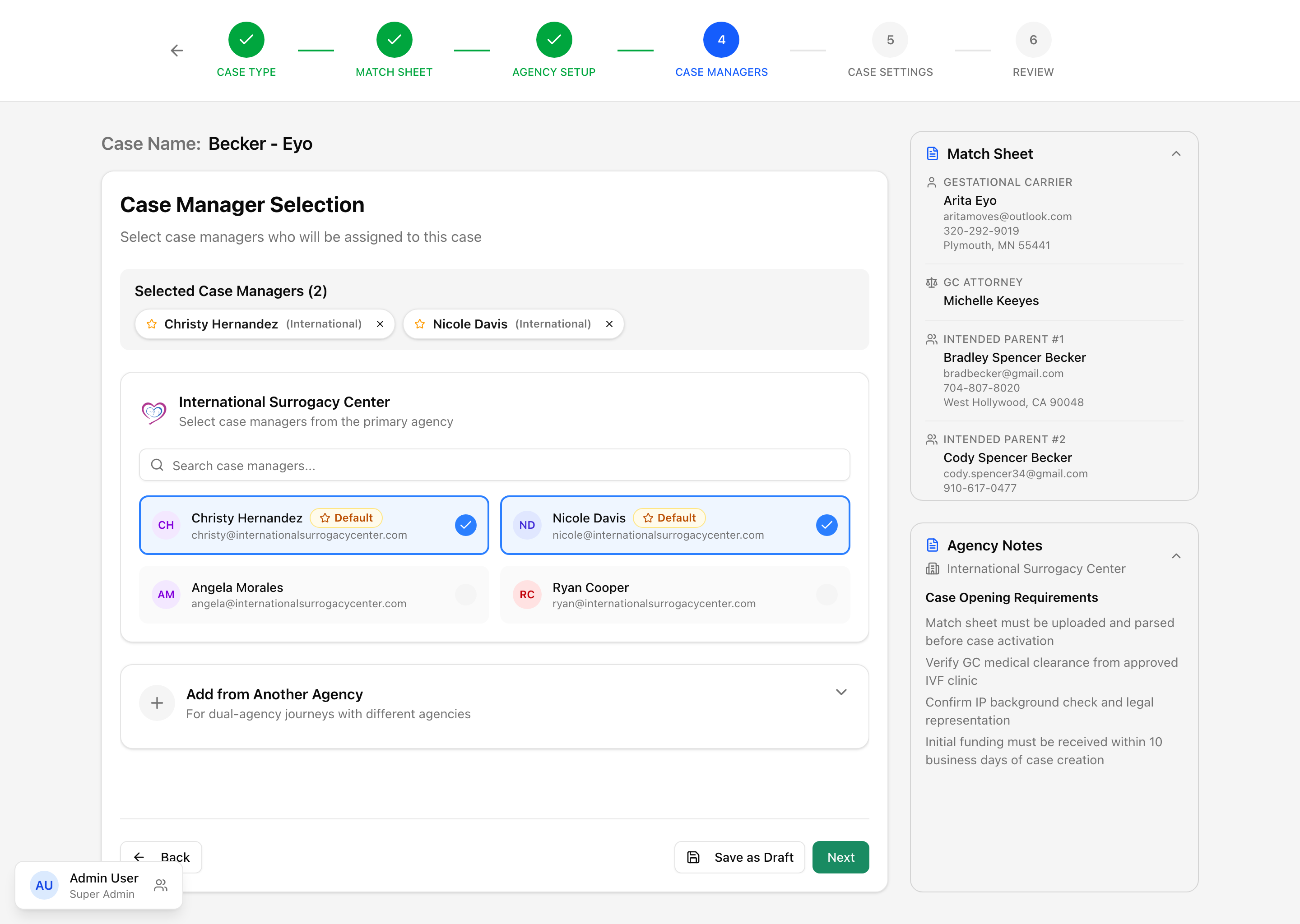Click the name Arita Eyo
Screen dimensions: 1300x924
tap(969, 200)
